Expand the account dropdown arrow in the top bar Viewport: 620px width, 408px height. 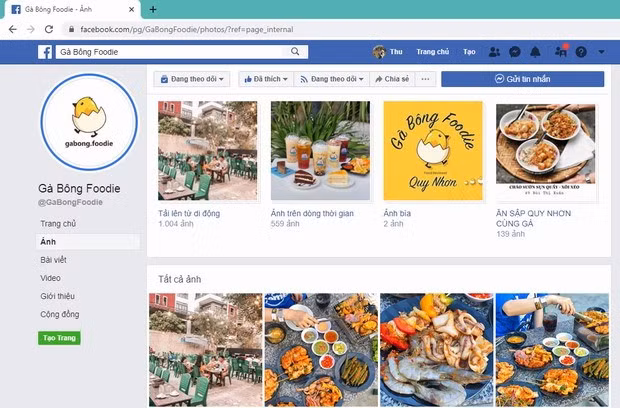tap(601, 52)
